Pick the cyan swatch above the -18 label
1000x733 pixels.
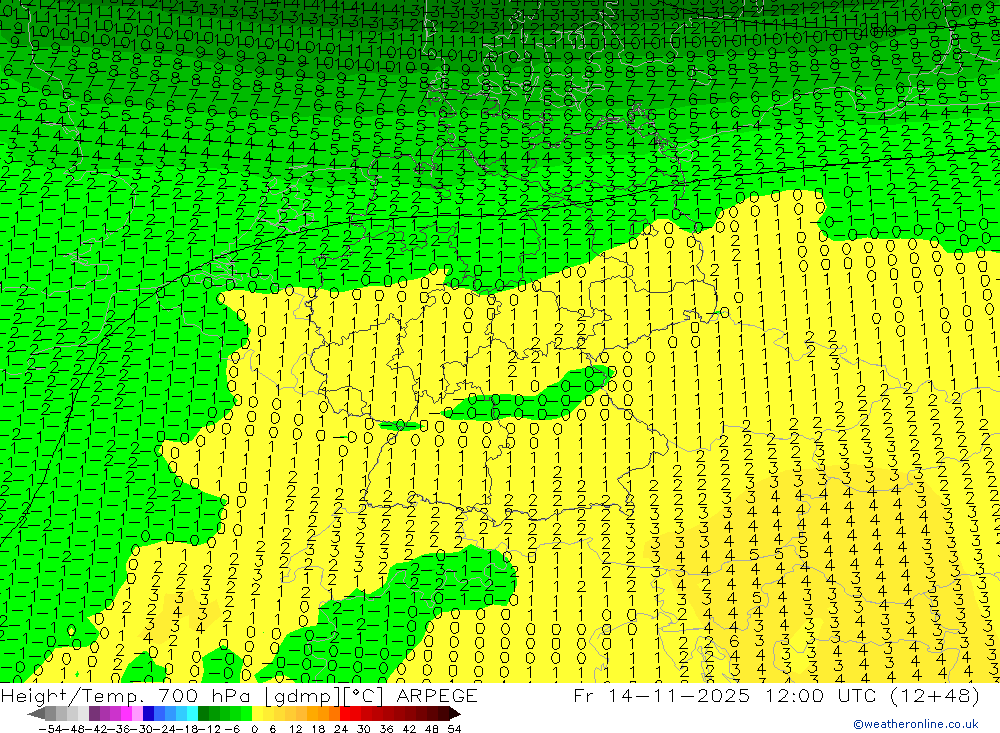tap(192, 714)
